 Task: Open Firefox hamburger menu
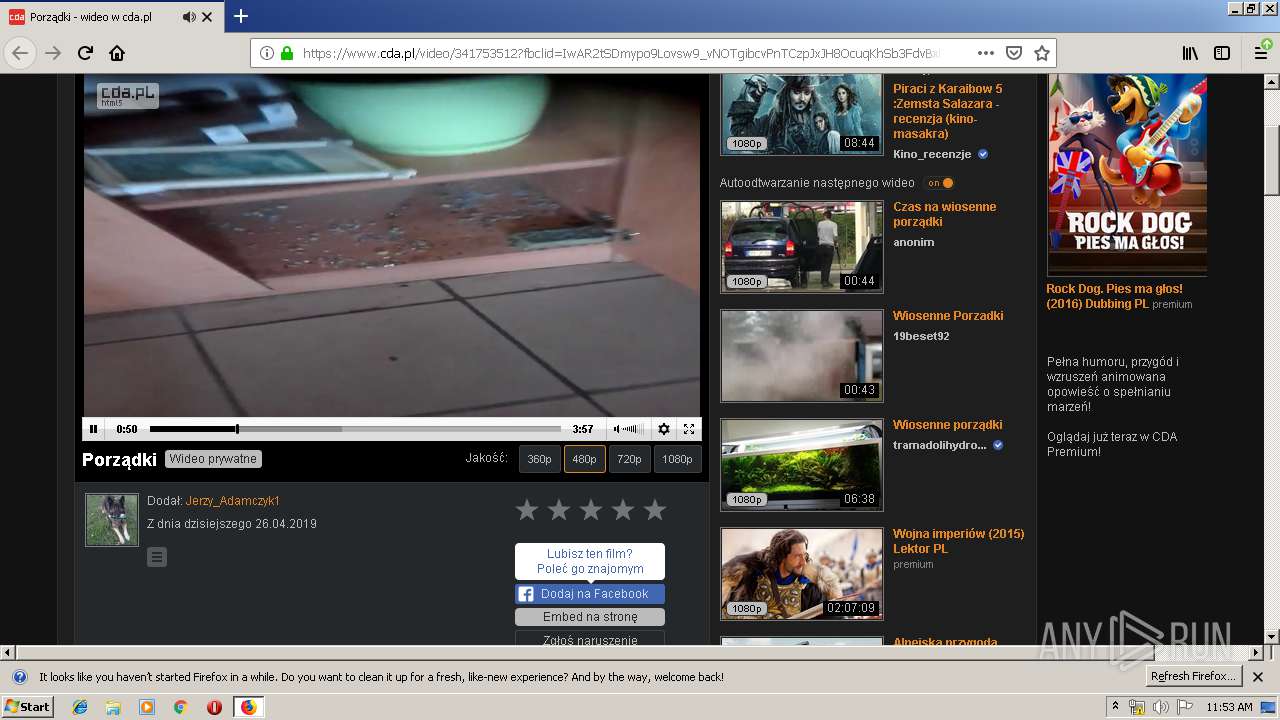click(1262, 53)
